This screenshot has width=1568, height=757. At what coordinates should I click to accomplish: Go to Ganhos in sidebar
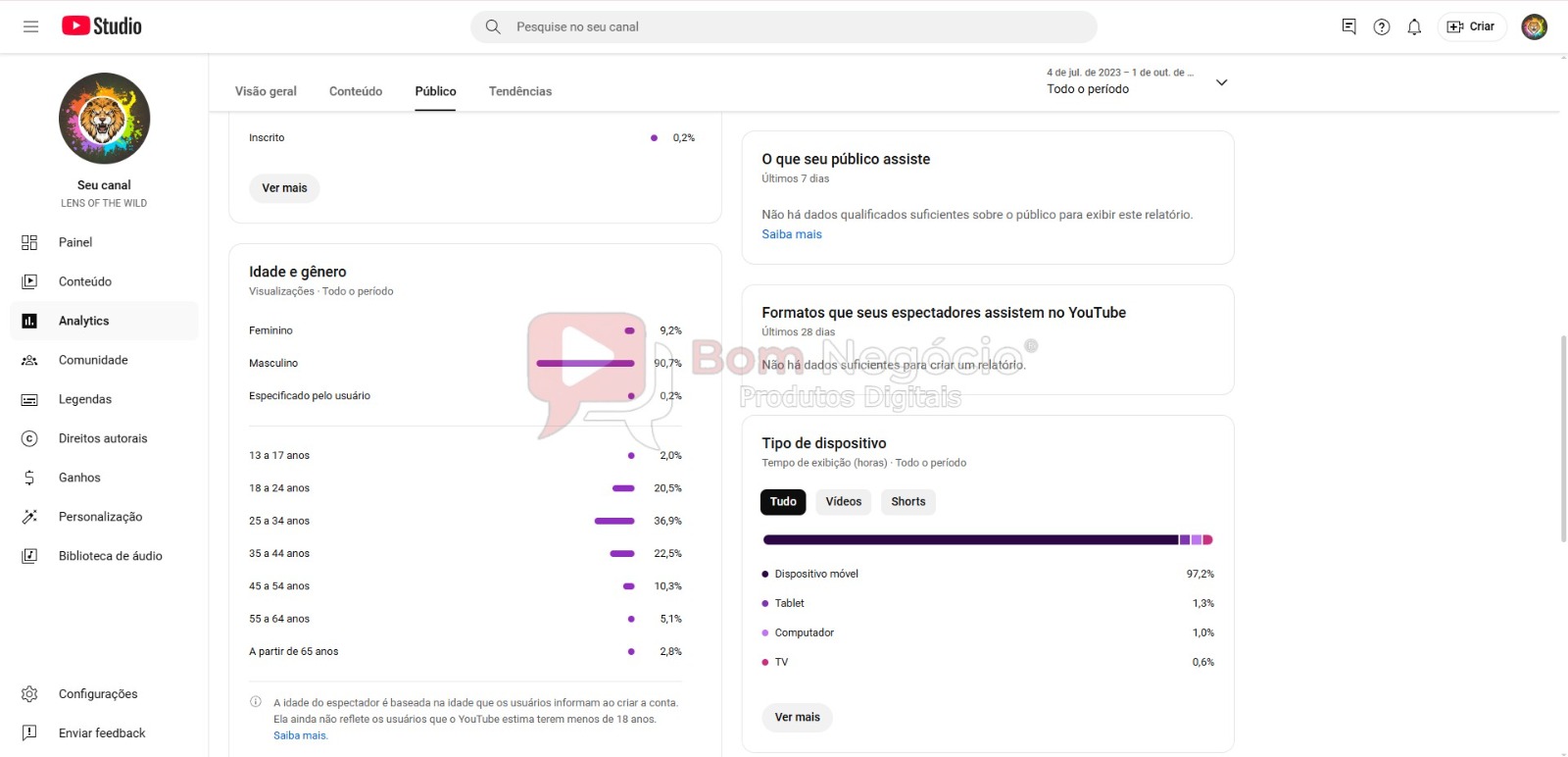79,478
